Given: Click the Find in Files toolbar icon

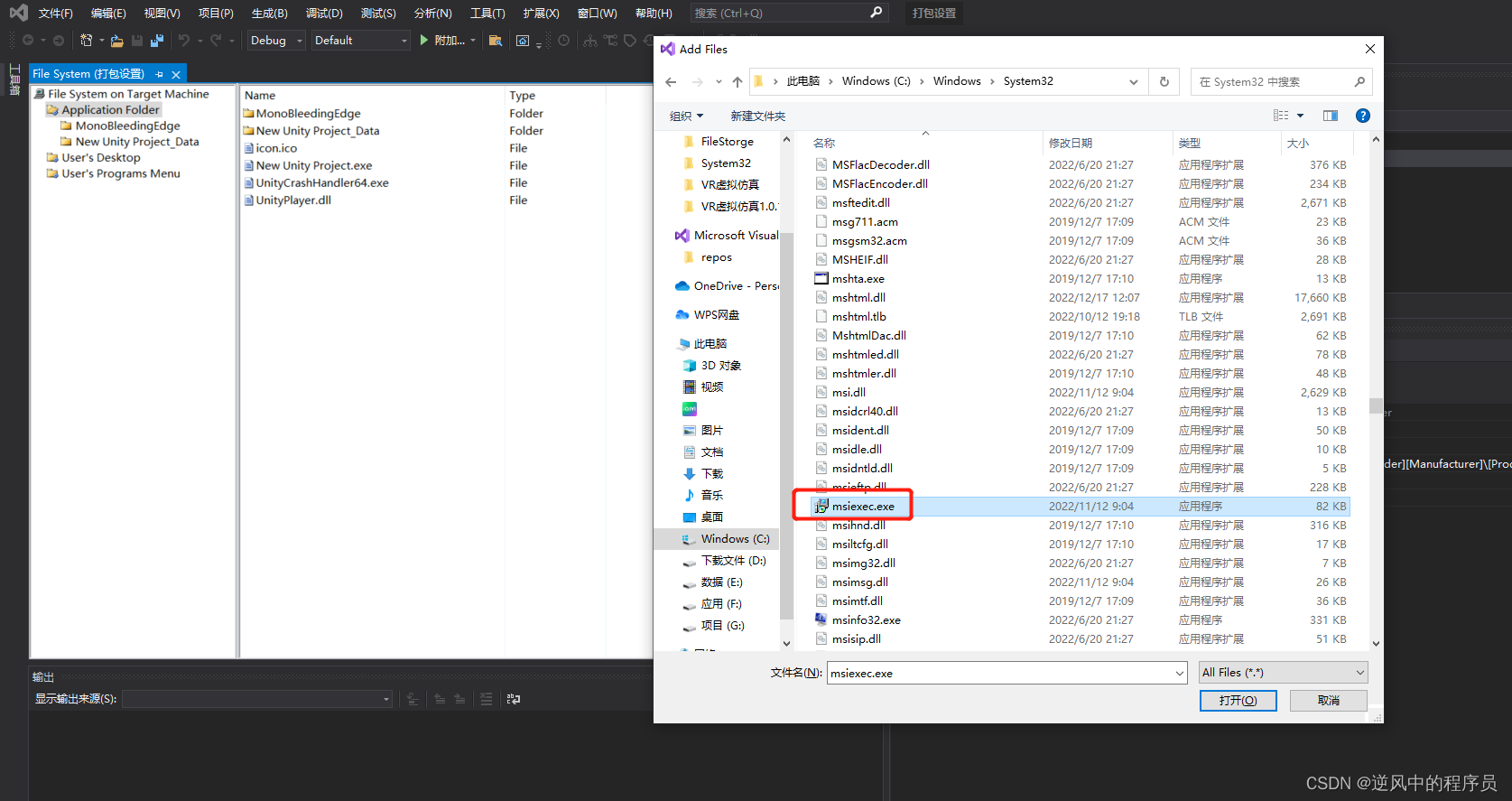Looking at the screenshot, I should click(x=495, y=40).
